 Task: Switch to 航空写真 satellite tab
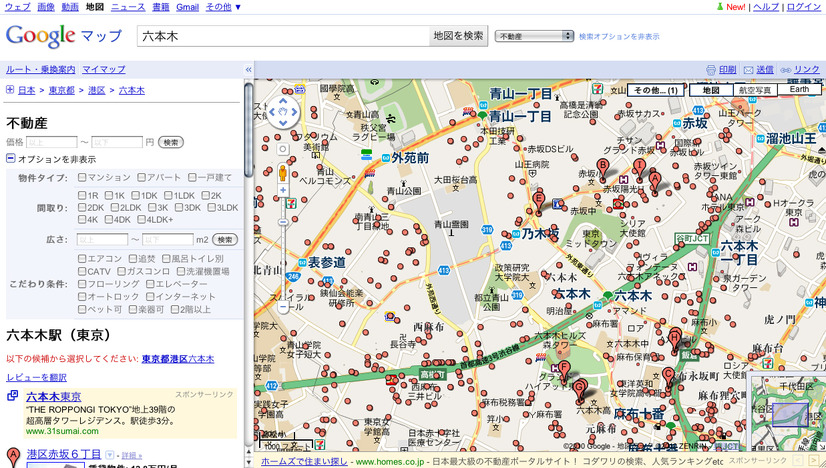tap(754, 90)
